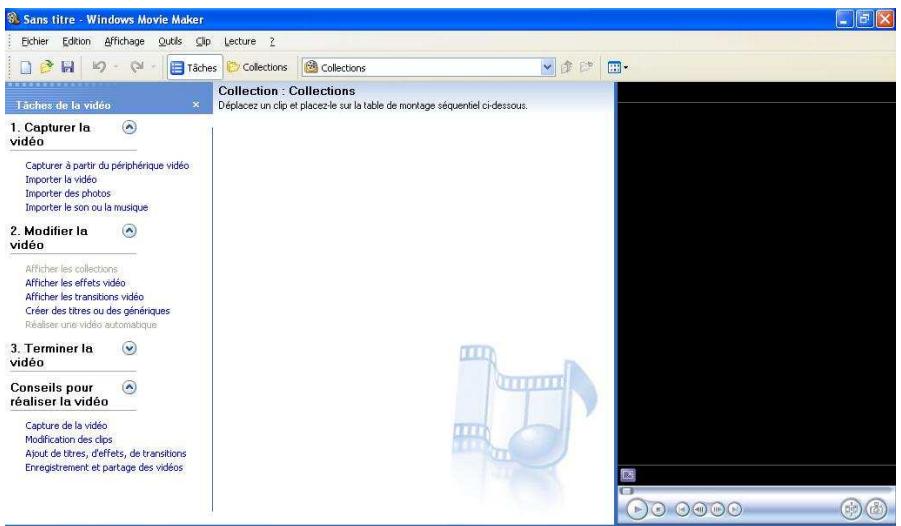
Task: Open the Collections combo box dropdown
Action: coord(547,67)
